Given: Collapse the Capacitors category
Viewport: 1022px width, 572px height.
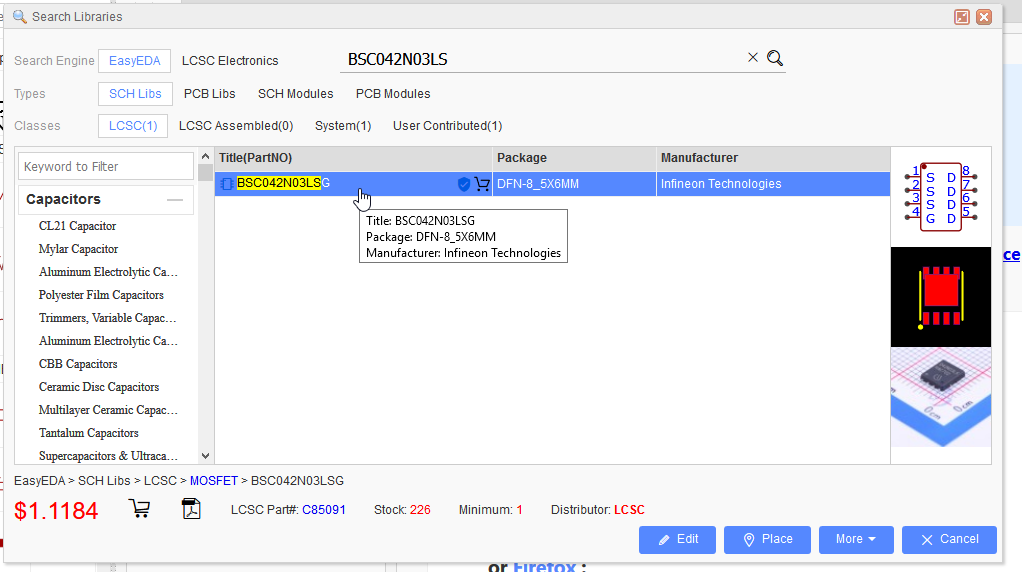Looking at the screenshot, I should [x=175, y=199].
